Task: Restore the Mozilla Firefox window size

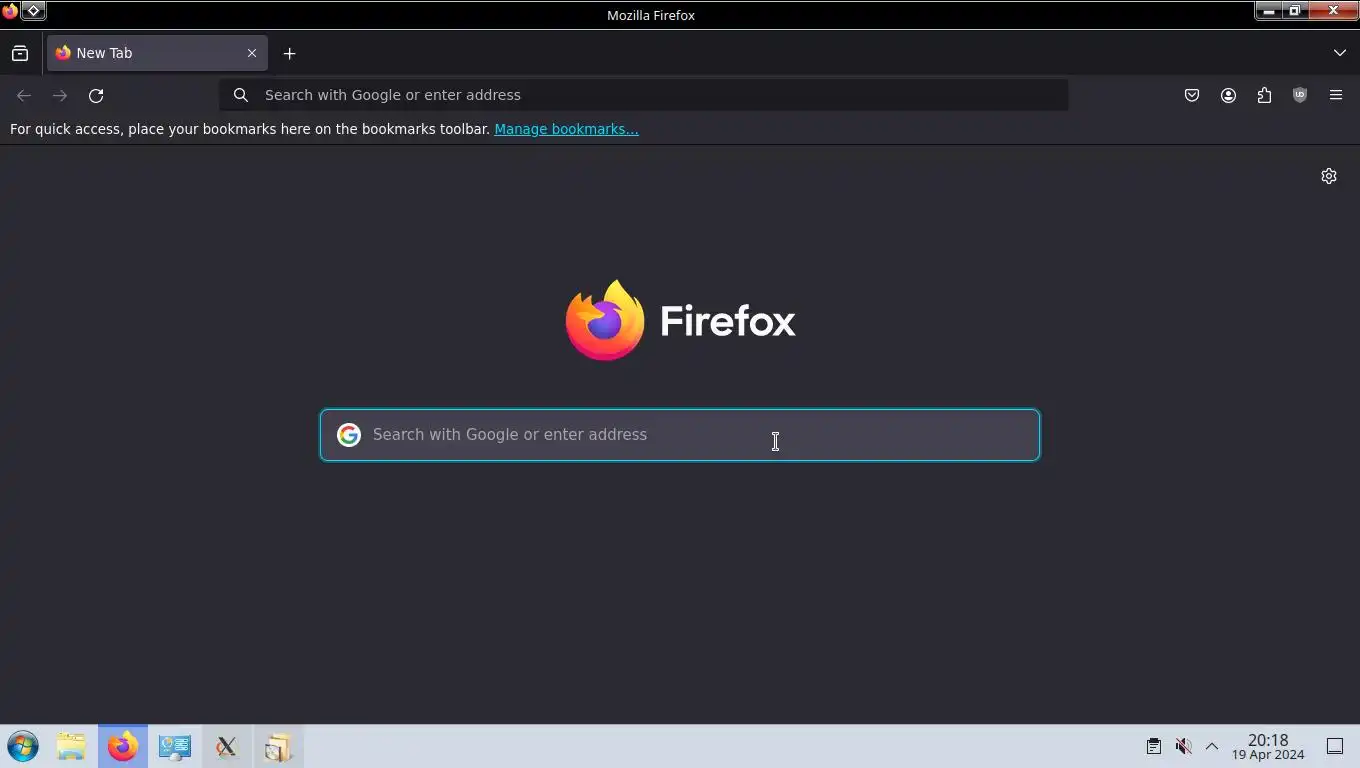Action: (1295, 11)
